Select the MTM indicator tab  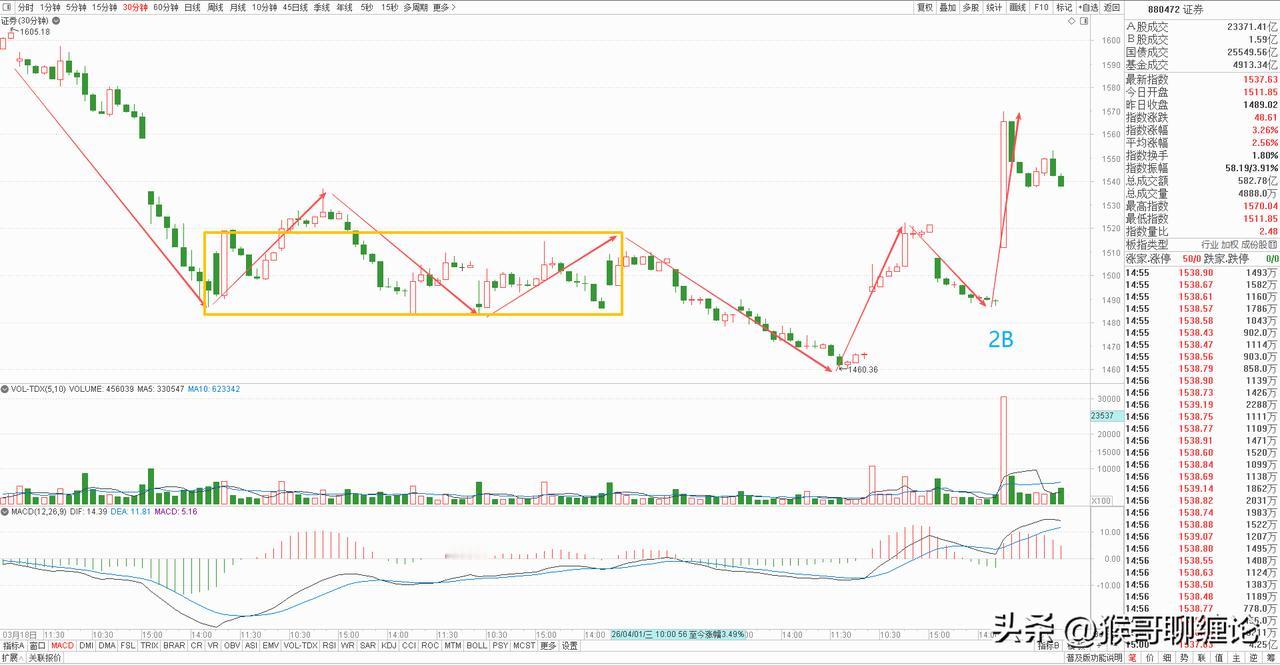453,646
